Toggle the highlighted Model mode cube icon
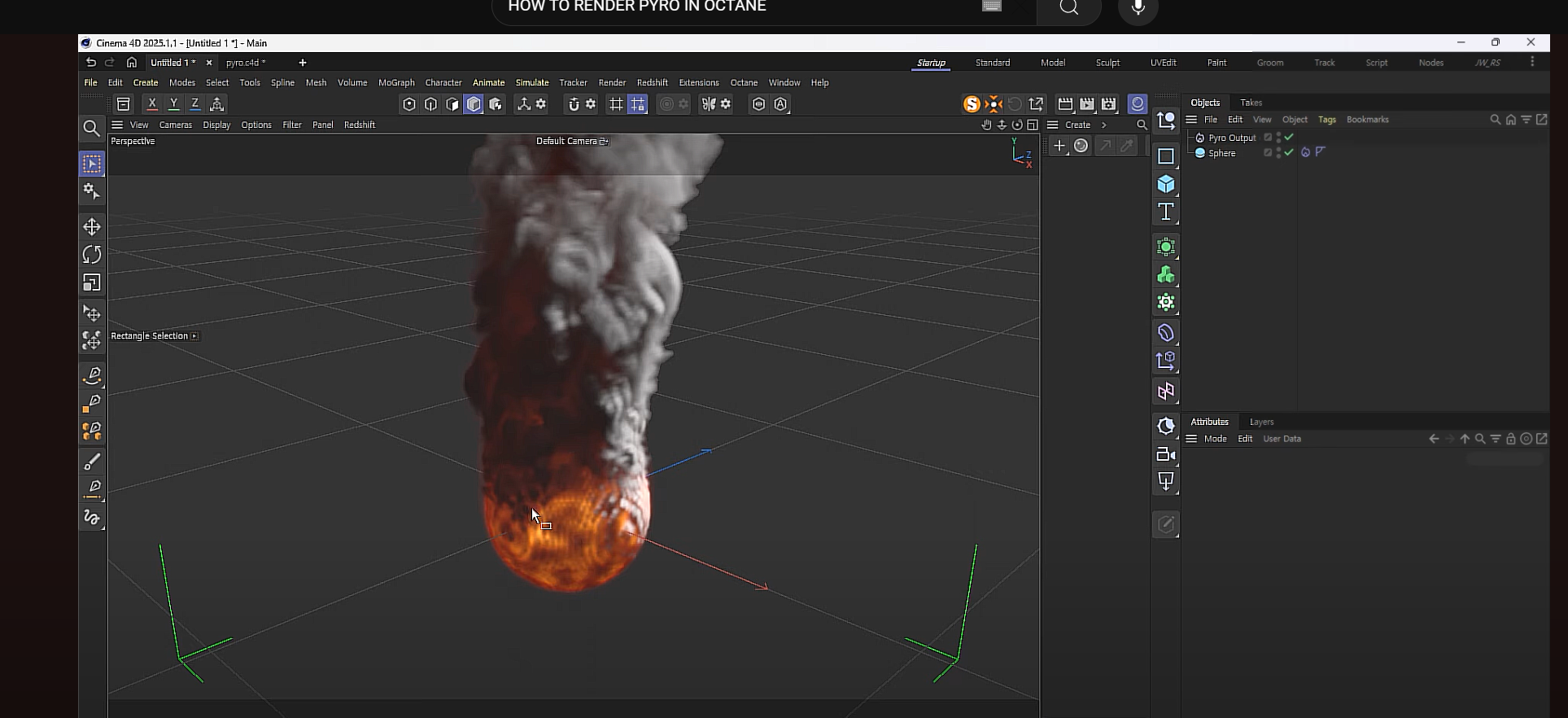This screenshot has width=1568, height=718. tap(474, 104)
